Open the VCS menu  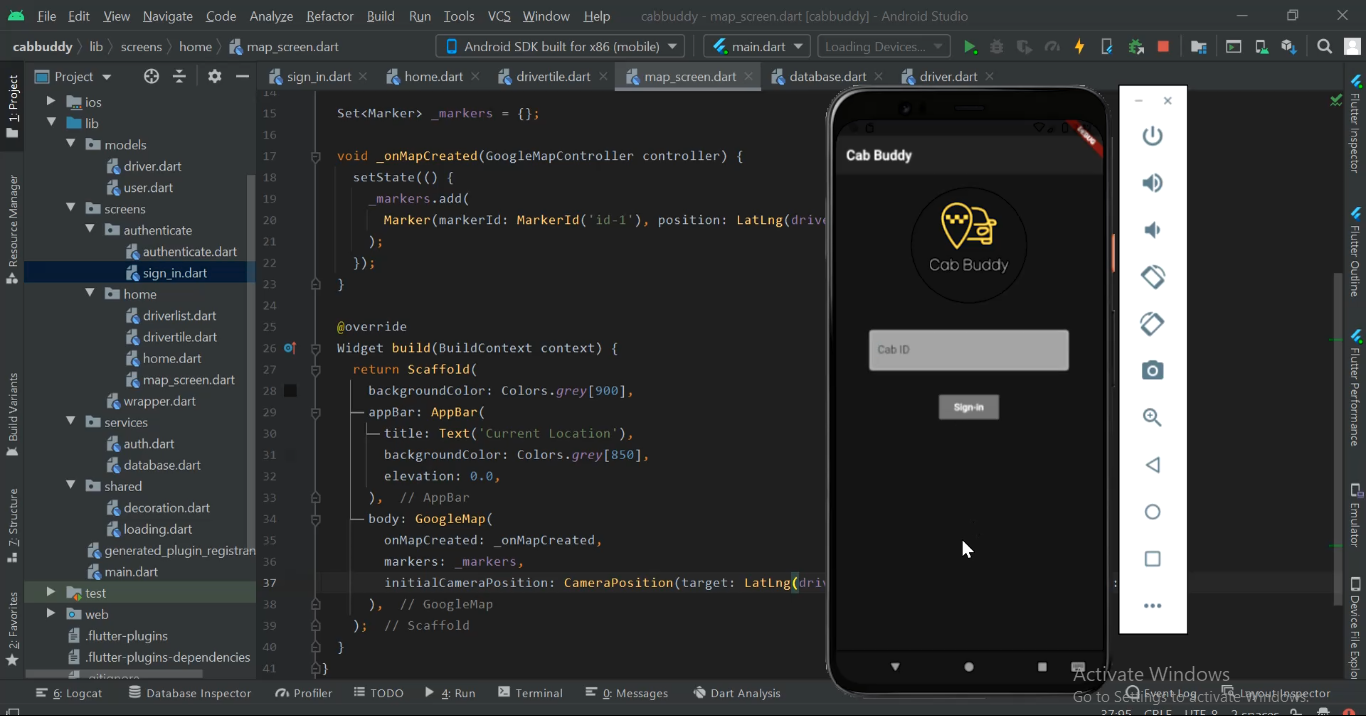[x=499, y=16]
